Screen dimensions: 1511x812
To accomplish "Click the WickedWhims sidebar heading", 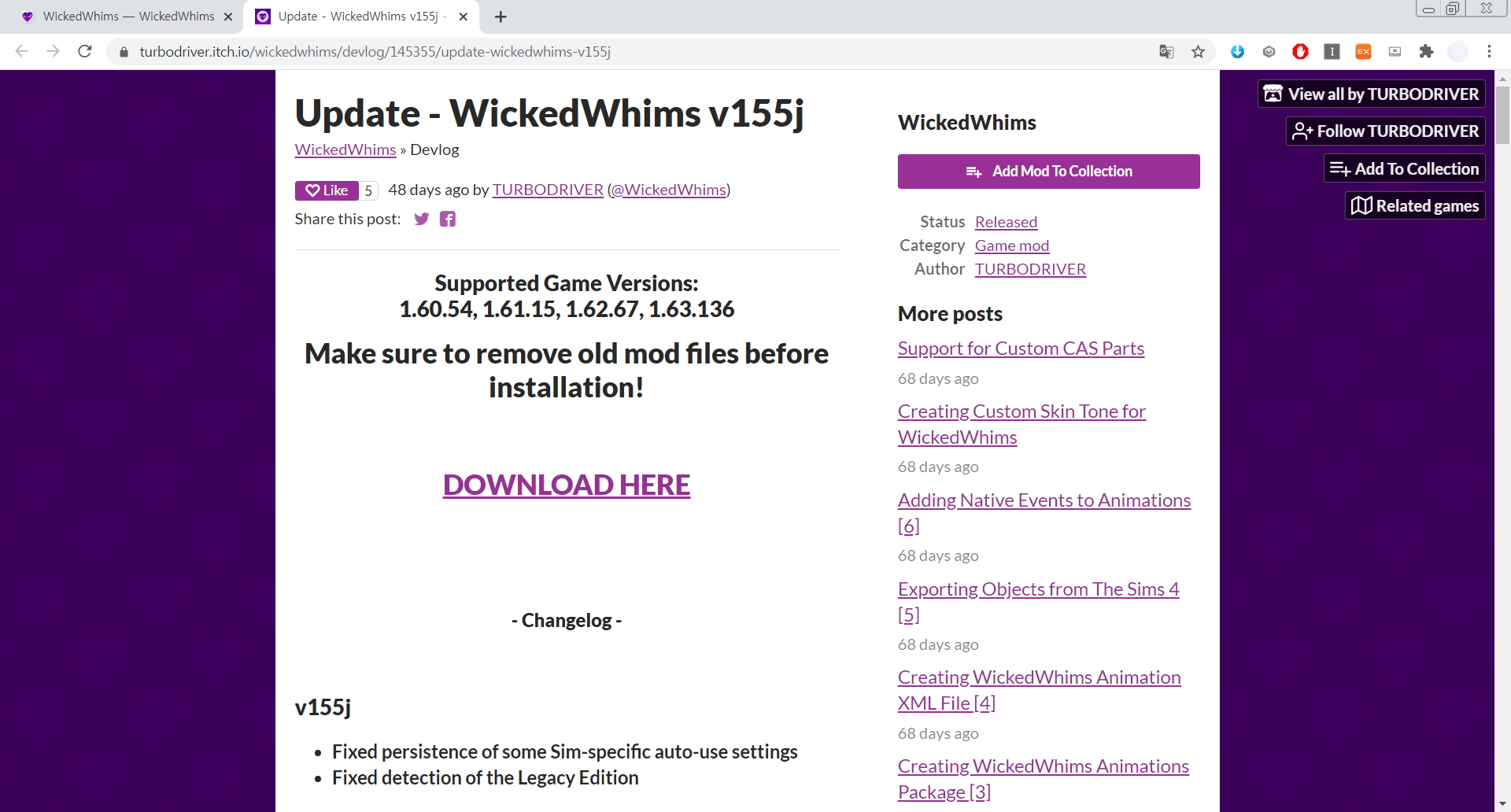I will [967, 123].
